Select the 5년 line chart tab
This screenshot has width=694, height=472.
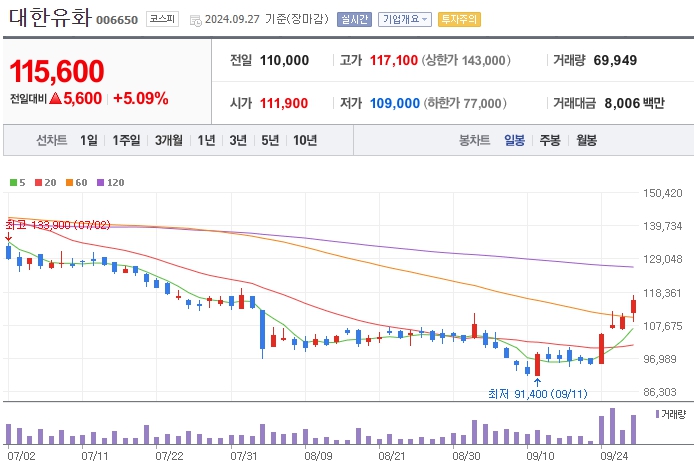tap(270, 140)
